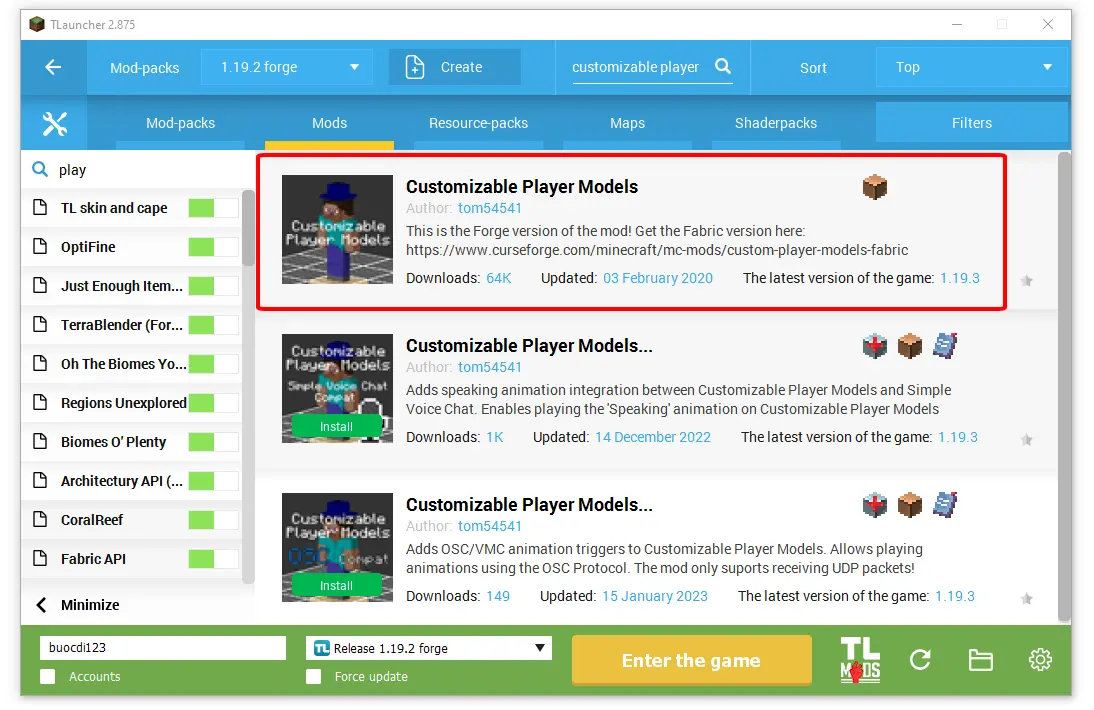Toggle the Fabric API mod switch
The image size is (1094, 710).
(x=213, y=559)
